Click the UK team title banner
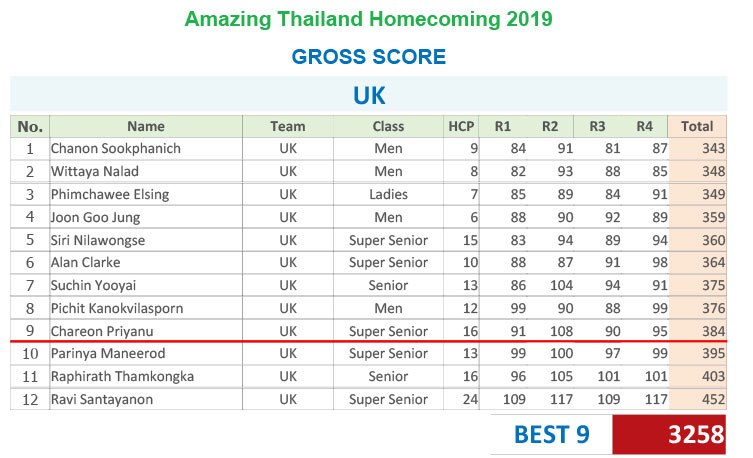 click(368, 95)
